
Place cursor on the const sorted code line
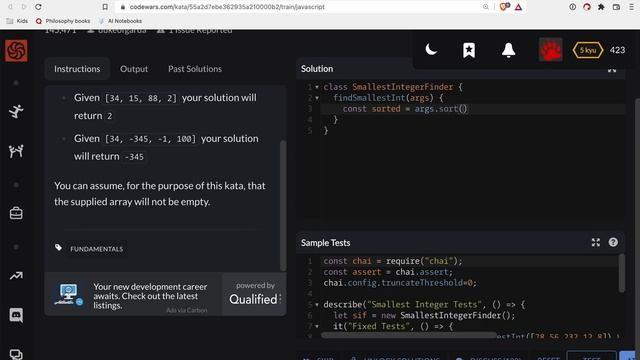pyautogui.click(x=472, y=109)
